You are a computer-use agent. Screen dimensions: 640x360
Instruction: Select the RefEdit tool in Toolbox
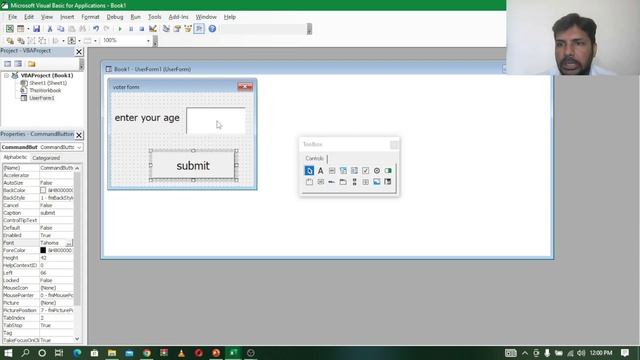[388, 182]
